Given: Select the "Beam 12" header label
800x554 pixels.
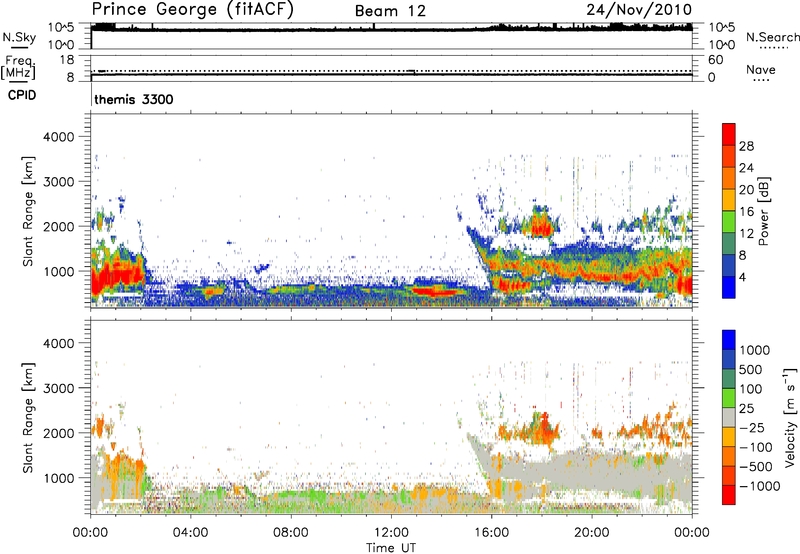Looking at the screenshot, I should point(390,11).
